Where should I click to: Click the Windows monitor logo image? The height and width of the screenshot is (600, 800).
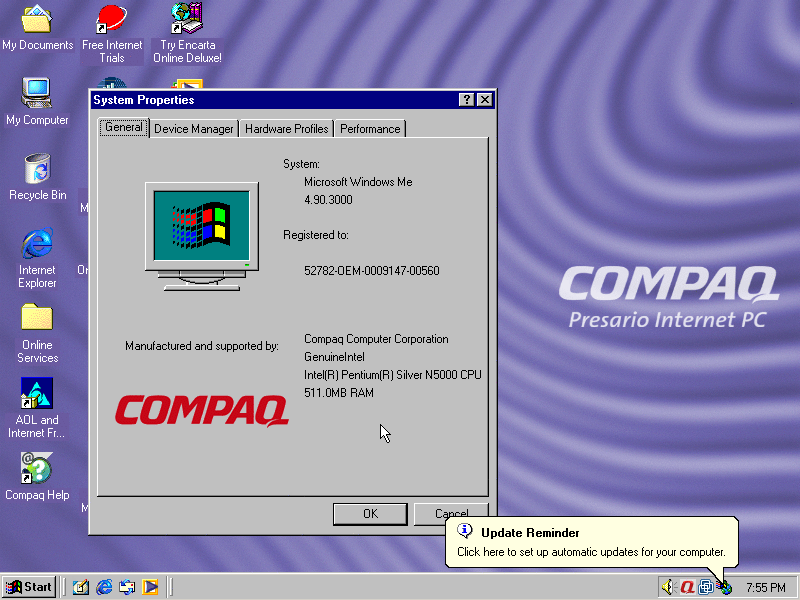[202, 236]
